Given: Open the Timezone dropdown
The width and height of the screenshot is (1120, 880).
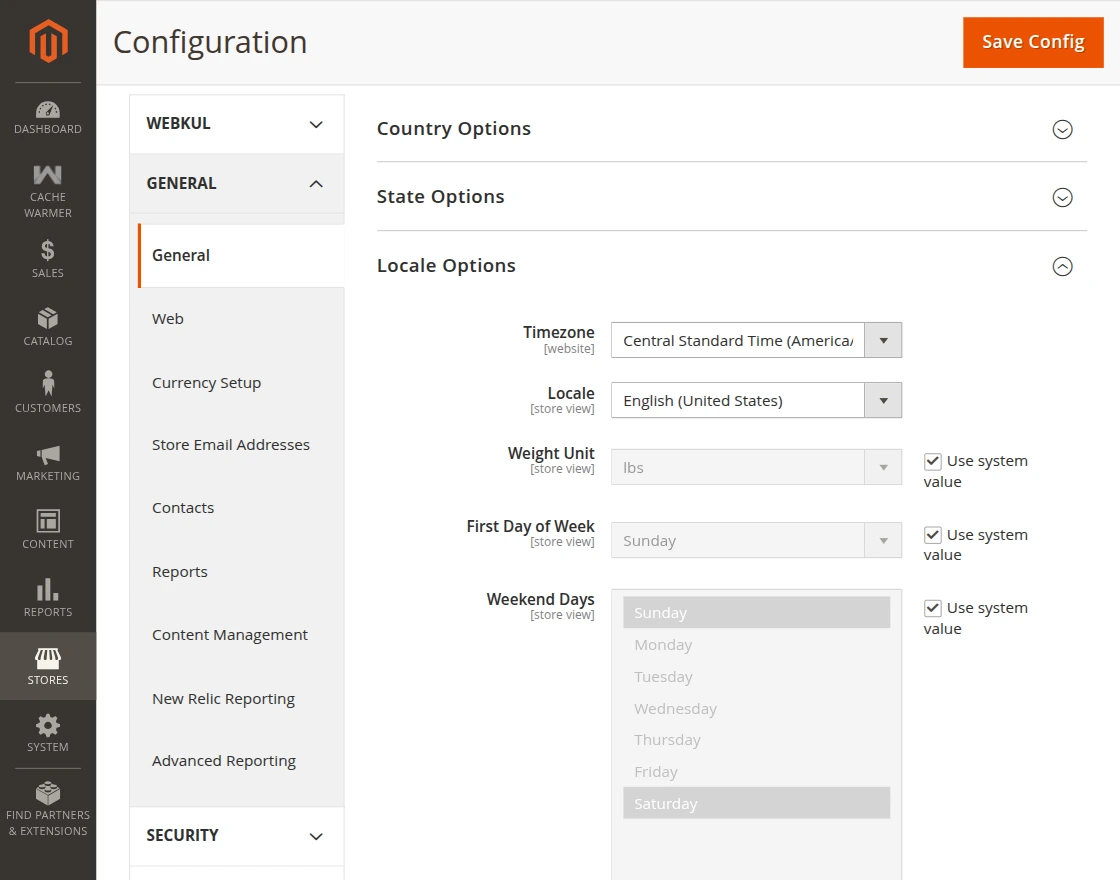Looking at the screenshot, I should click(882, 340).
